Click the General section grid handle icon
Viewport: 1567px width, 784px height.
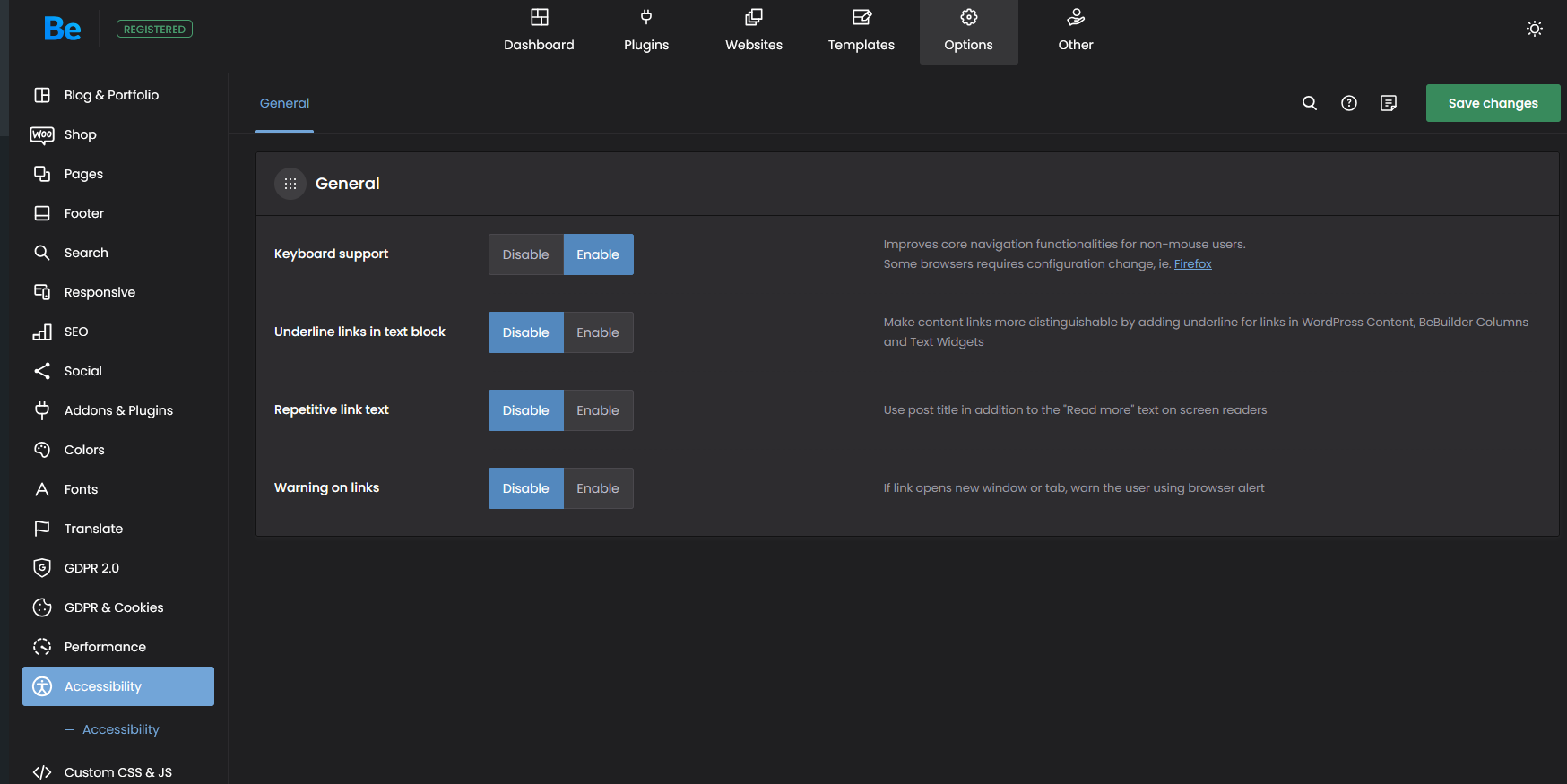tap(290, 184)
